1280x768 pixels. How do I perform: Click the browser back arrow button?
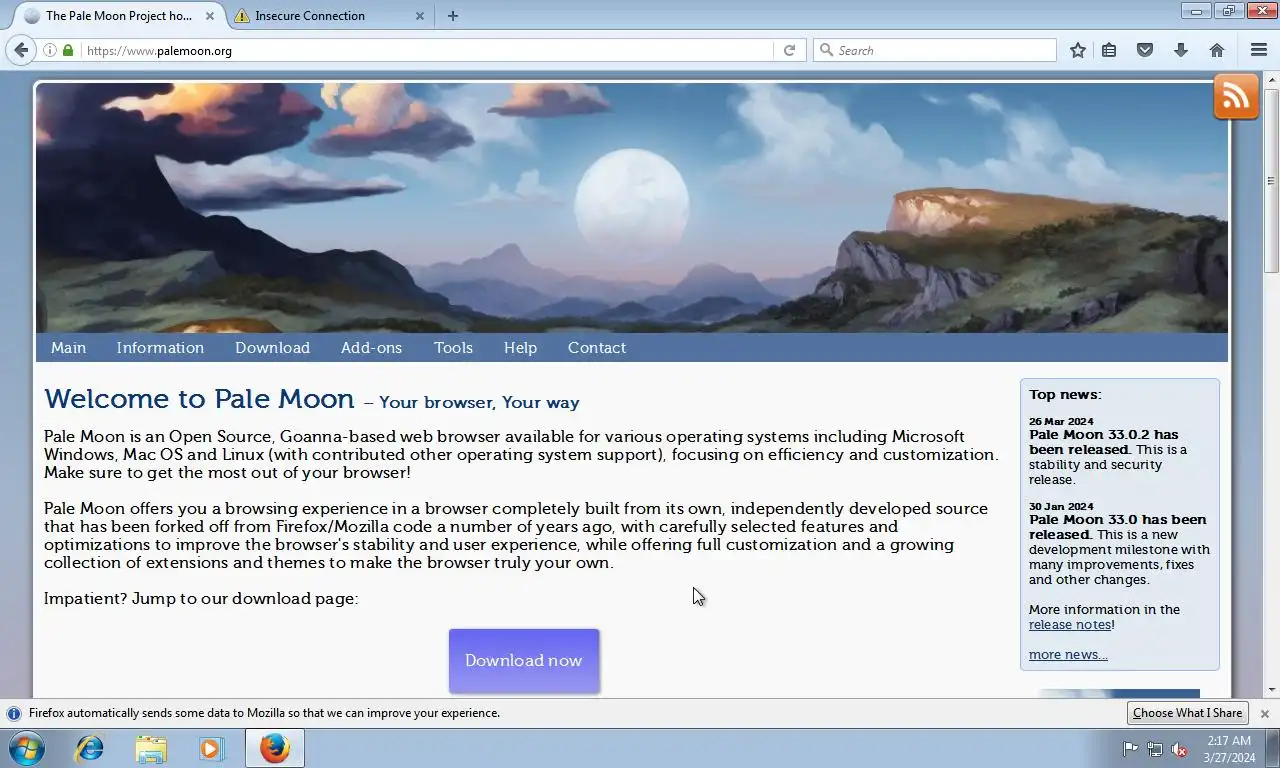21,50
